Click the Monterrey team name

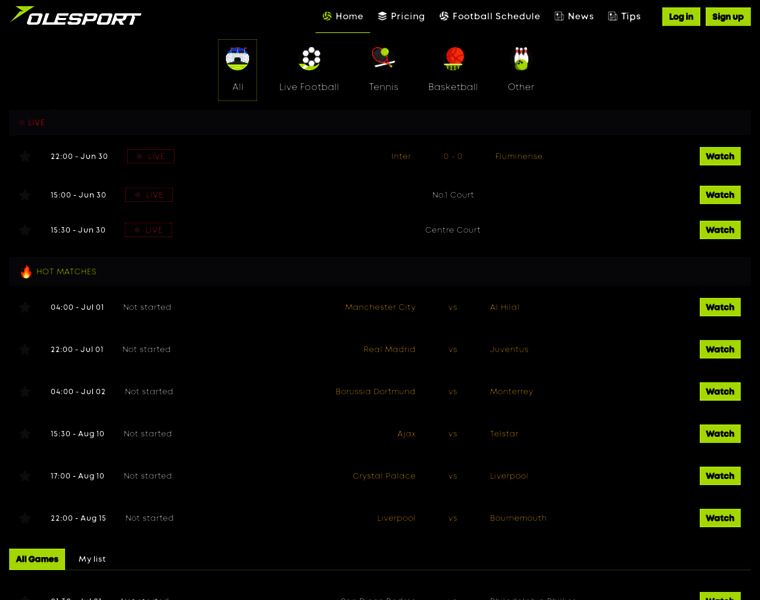tap(511, 392)
